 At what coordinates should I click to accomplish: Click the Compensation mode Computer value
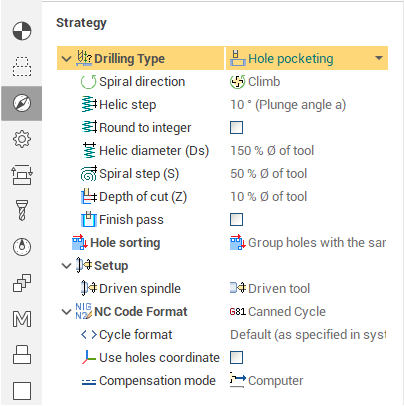[267, 381]
